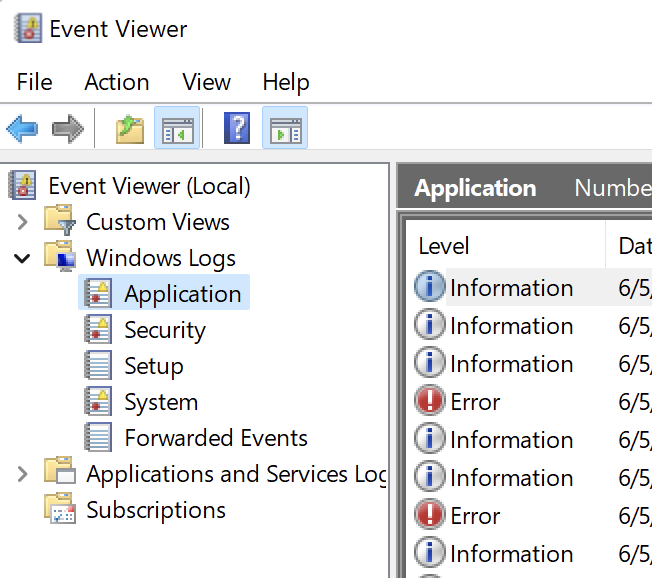The height and width of the screenshot is (578, 652).
Task: Click the Up One Level folder icon
Action: 130,128
